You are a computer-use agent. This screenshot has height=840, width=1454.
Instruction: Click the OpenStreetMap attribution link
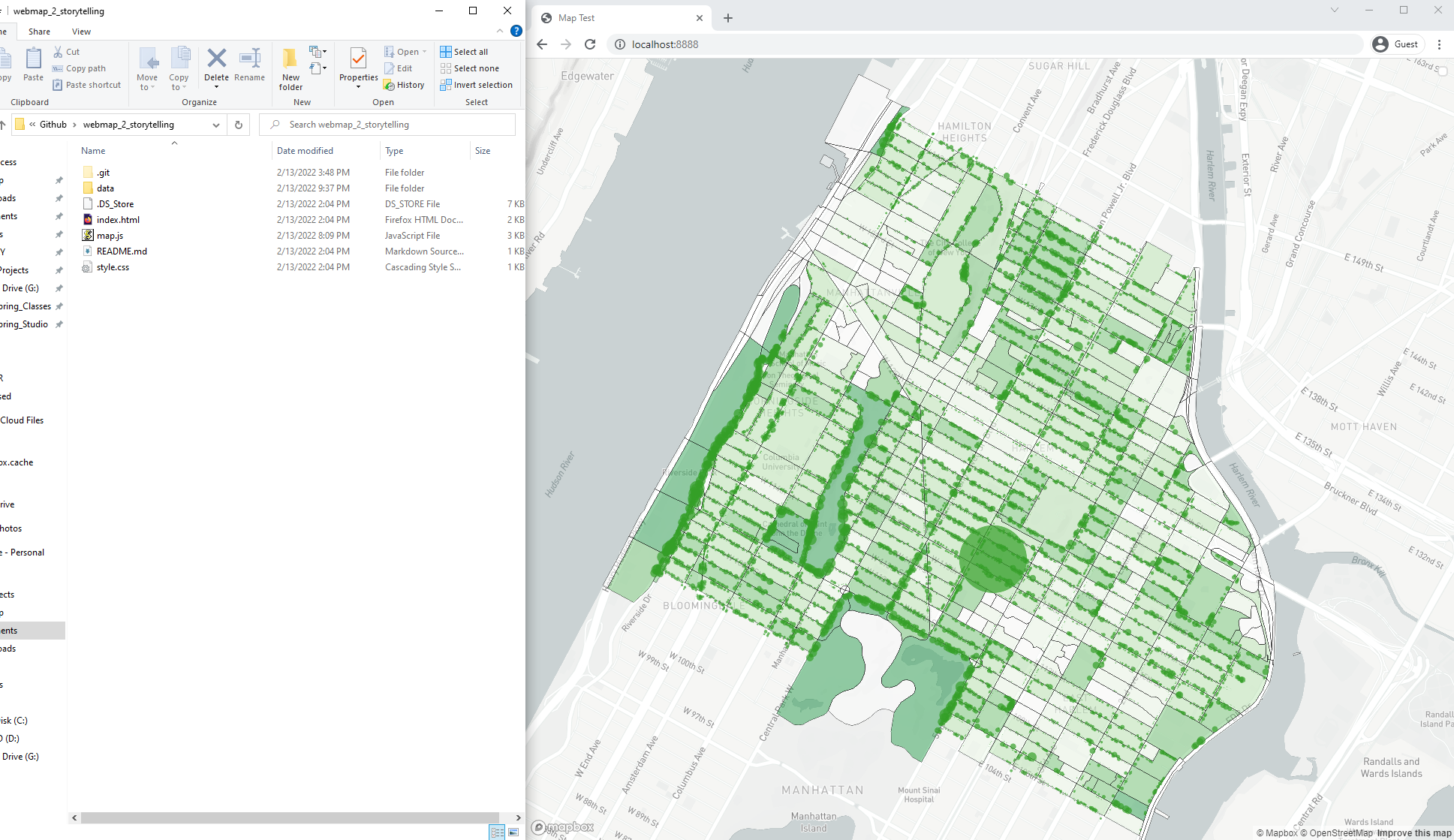pyautogui.click(x=1336, y=833)
